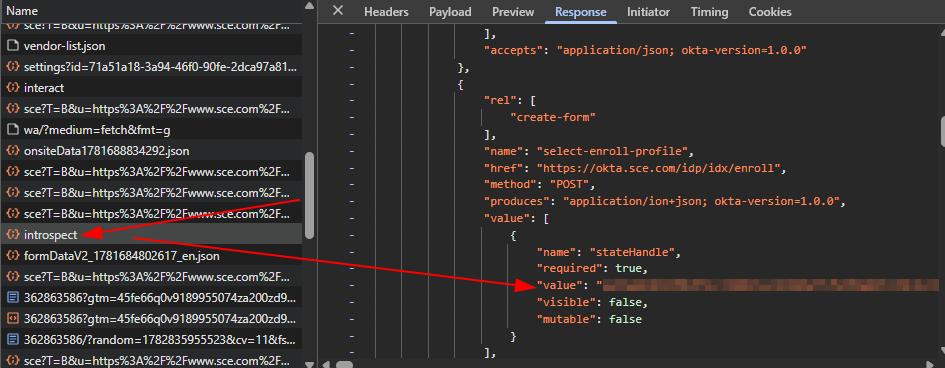The image size is (945, 368).
Task: Select the wa/?medium=fetch&fmt=g request
Action: [x=151, y=130]
